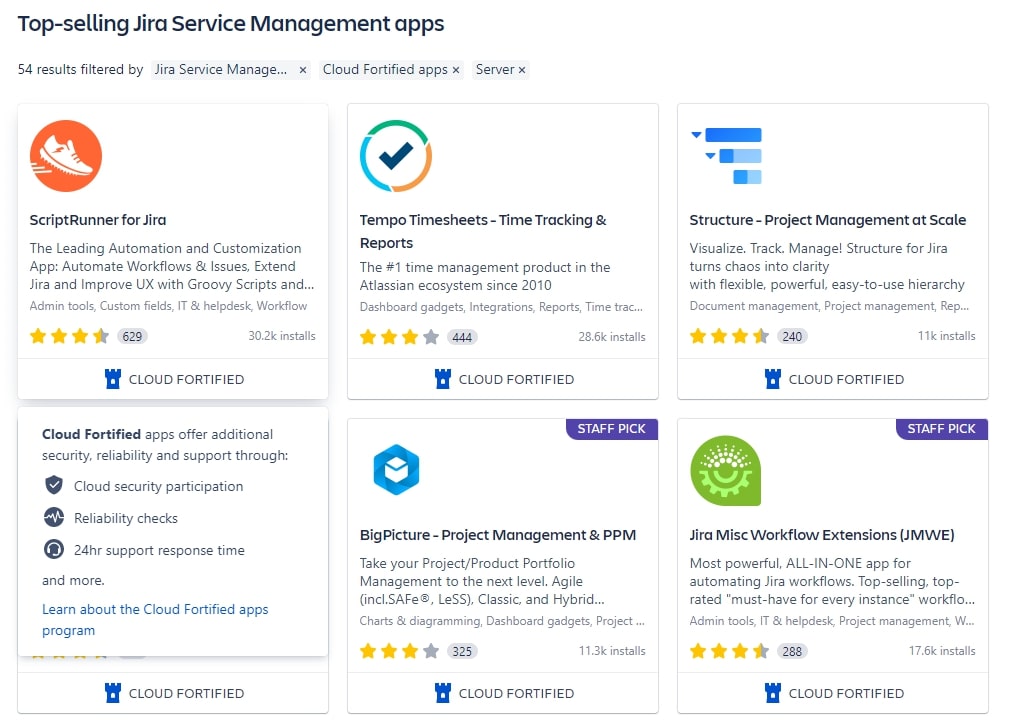Image resolution: width=1036 pixels, height=726 pixels.
Task: Click the STAFF PICK badge on BigPicture
Action: tap(612, 429)
